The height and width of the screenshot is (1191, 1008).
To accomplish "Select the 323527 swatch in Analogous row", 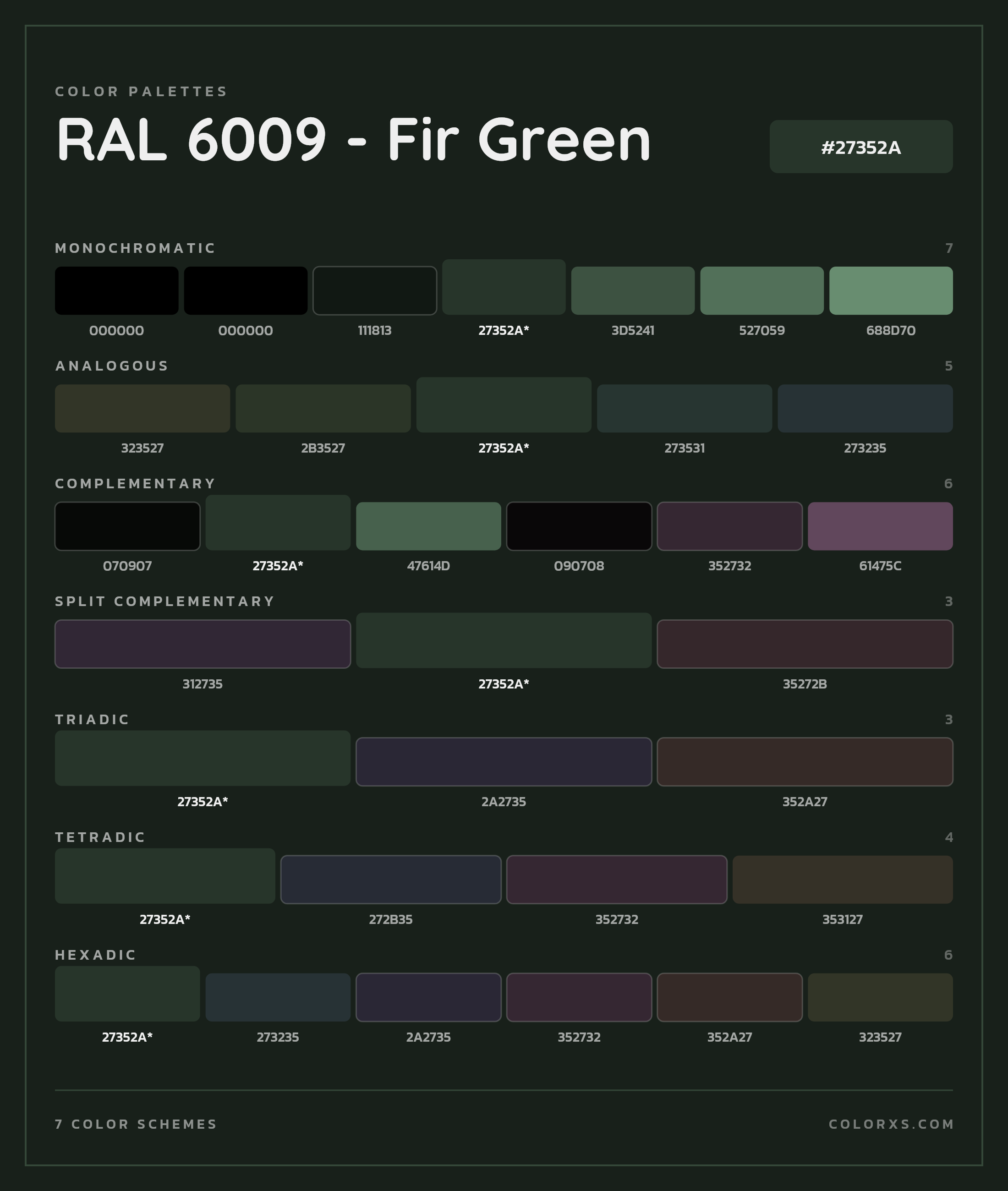I will [142, 409].
